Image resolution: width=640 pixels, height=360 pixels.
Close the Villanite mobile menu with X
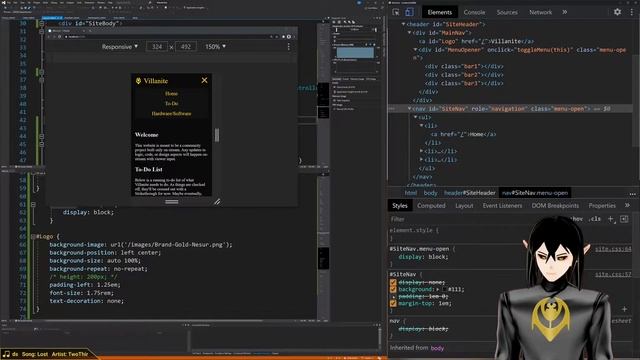click(x=204, y=80)
